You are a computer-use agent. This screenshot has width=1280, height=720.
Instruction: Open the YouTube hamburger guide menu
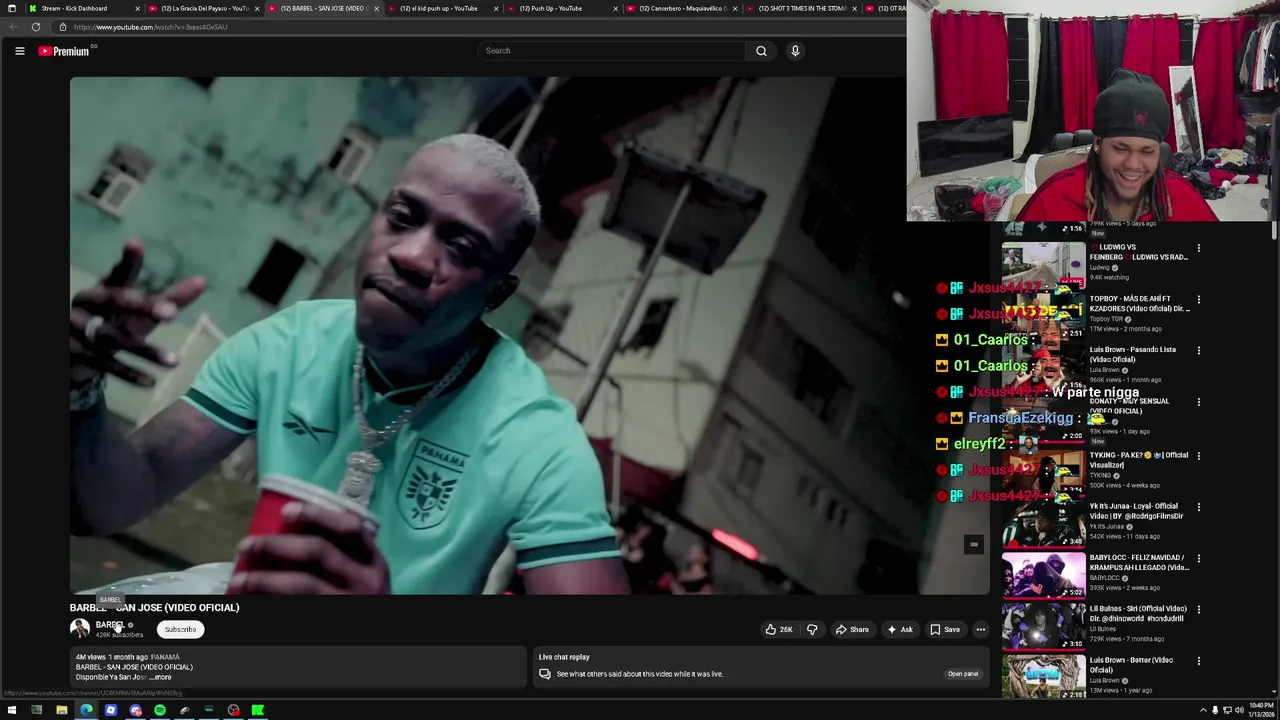19,51
